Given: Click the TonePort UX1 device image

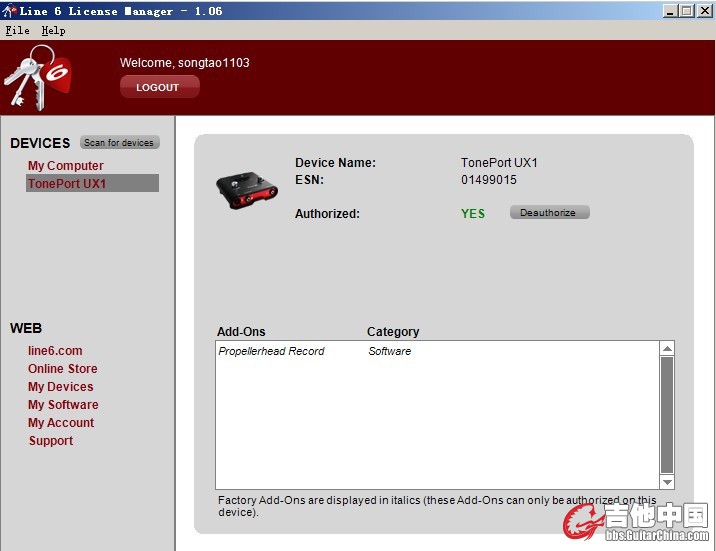Looking at the screenshot, I should click(247, 187).
